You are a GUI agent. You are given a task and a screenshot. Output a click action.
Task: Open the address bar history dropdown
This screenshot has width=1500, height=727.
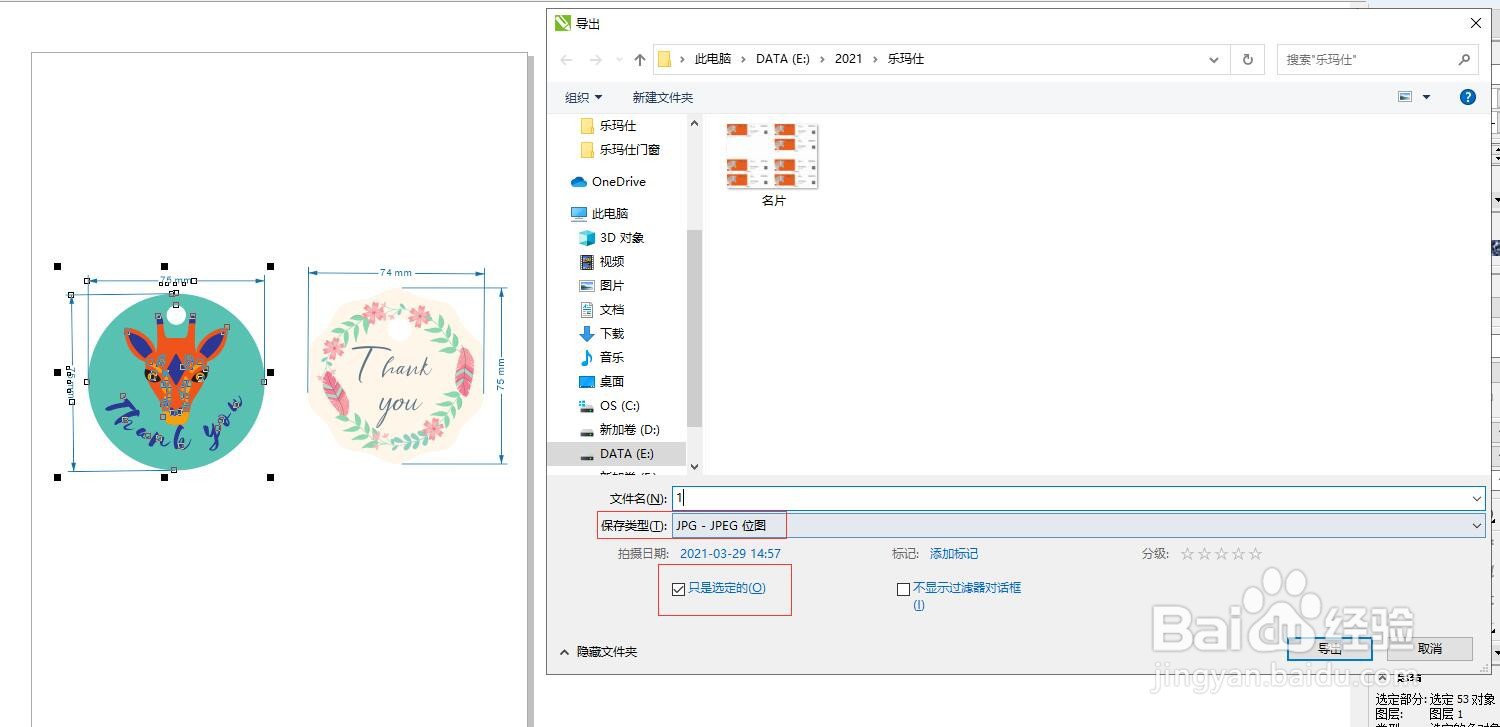(1214, 59)
